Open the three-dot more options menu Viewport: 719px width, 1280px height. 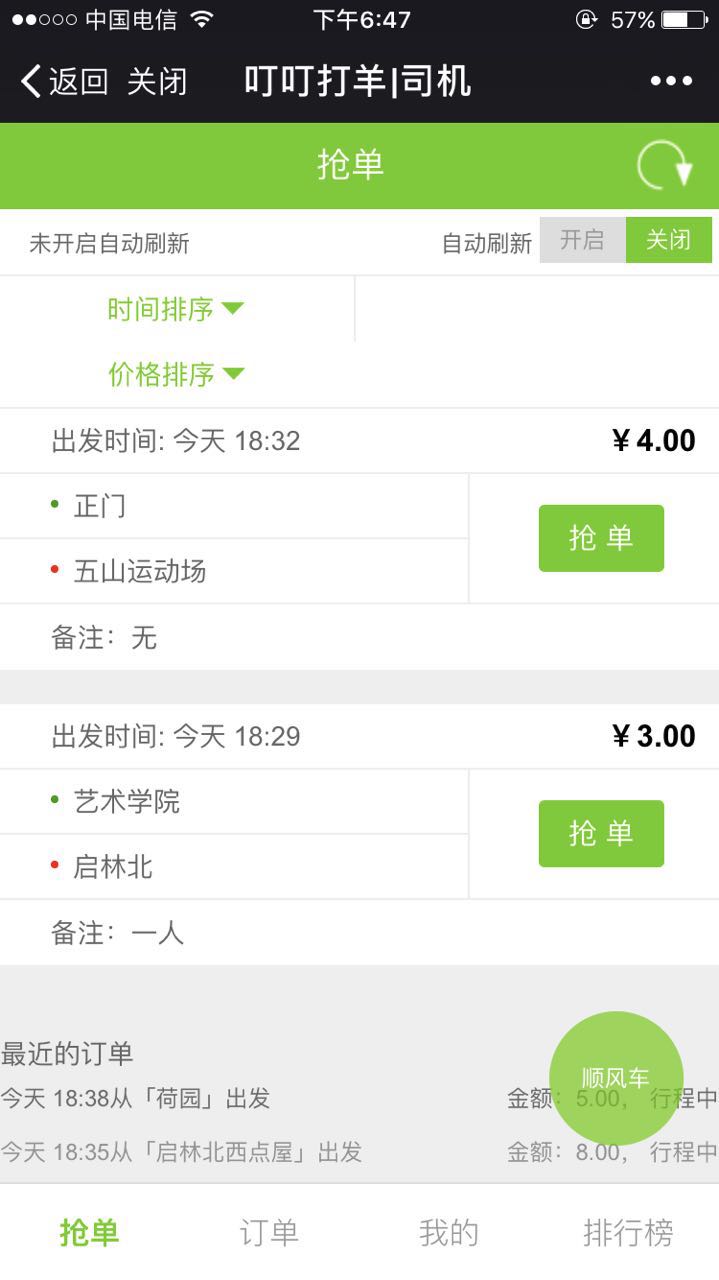click(671, 82)
